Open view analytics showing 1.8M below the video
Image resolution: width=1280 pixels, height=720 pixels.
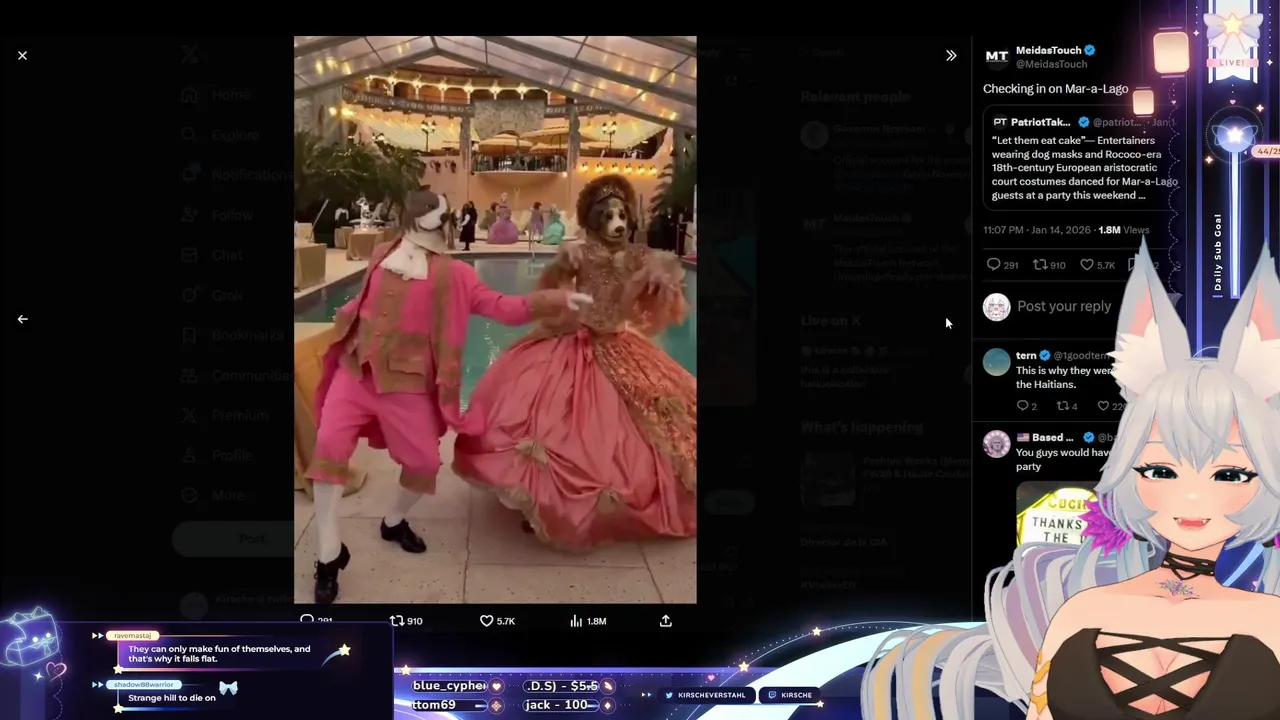point(588,621)
